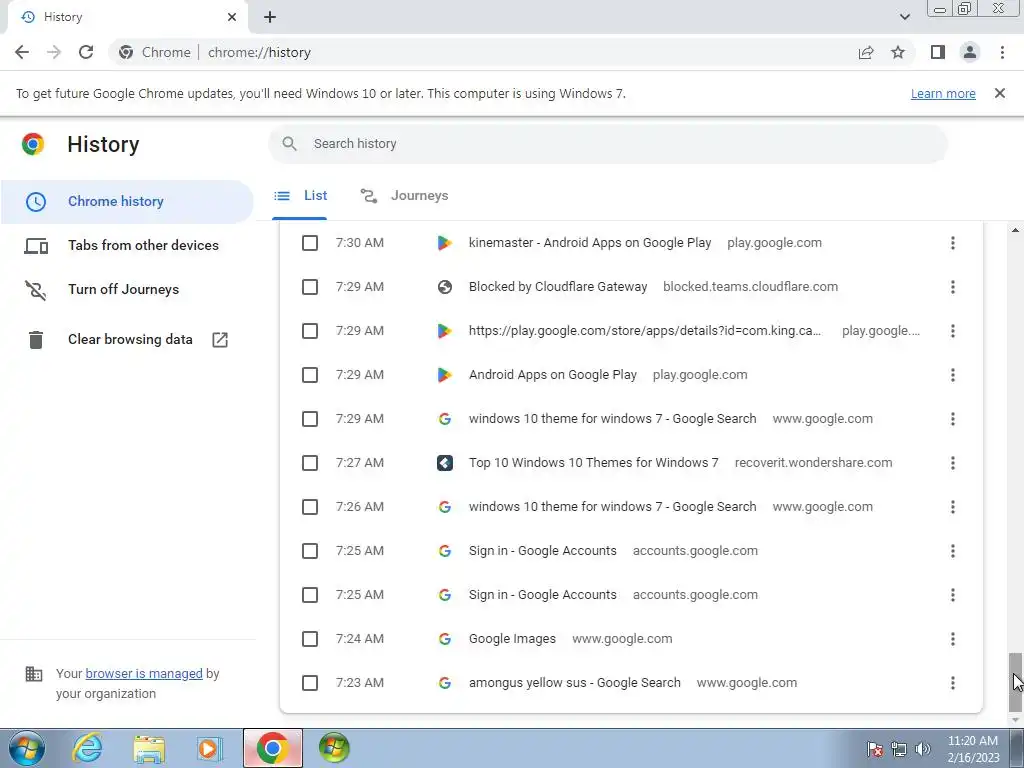This screenshot has width=1024, height=768.
Task: Check the kinemaster Google Play entry
Action: 310,243
